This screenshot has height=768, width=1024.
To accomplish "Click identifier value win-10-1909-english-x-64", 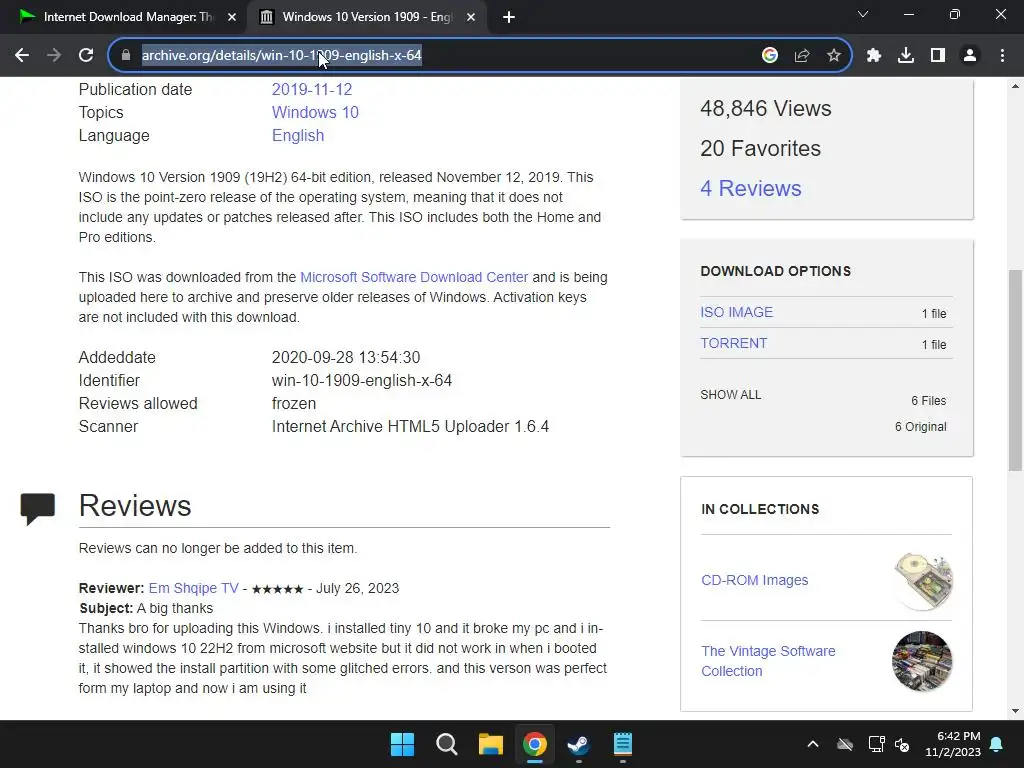I will pyautogui.click(x=362, y=380).
